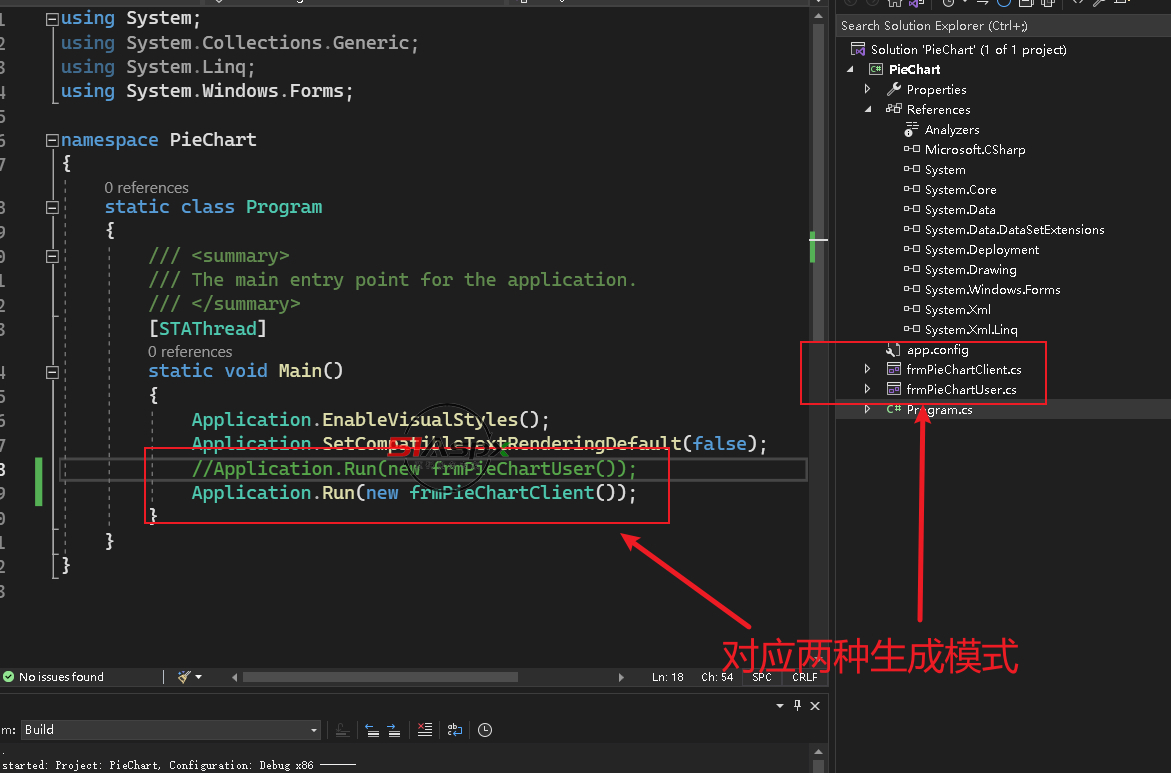Viewport: 1171px width, 773px height.
Task: Expand the frmPieChartClient.cs tree node
Action: [x=867, y=370]
